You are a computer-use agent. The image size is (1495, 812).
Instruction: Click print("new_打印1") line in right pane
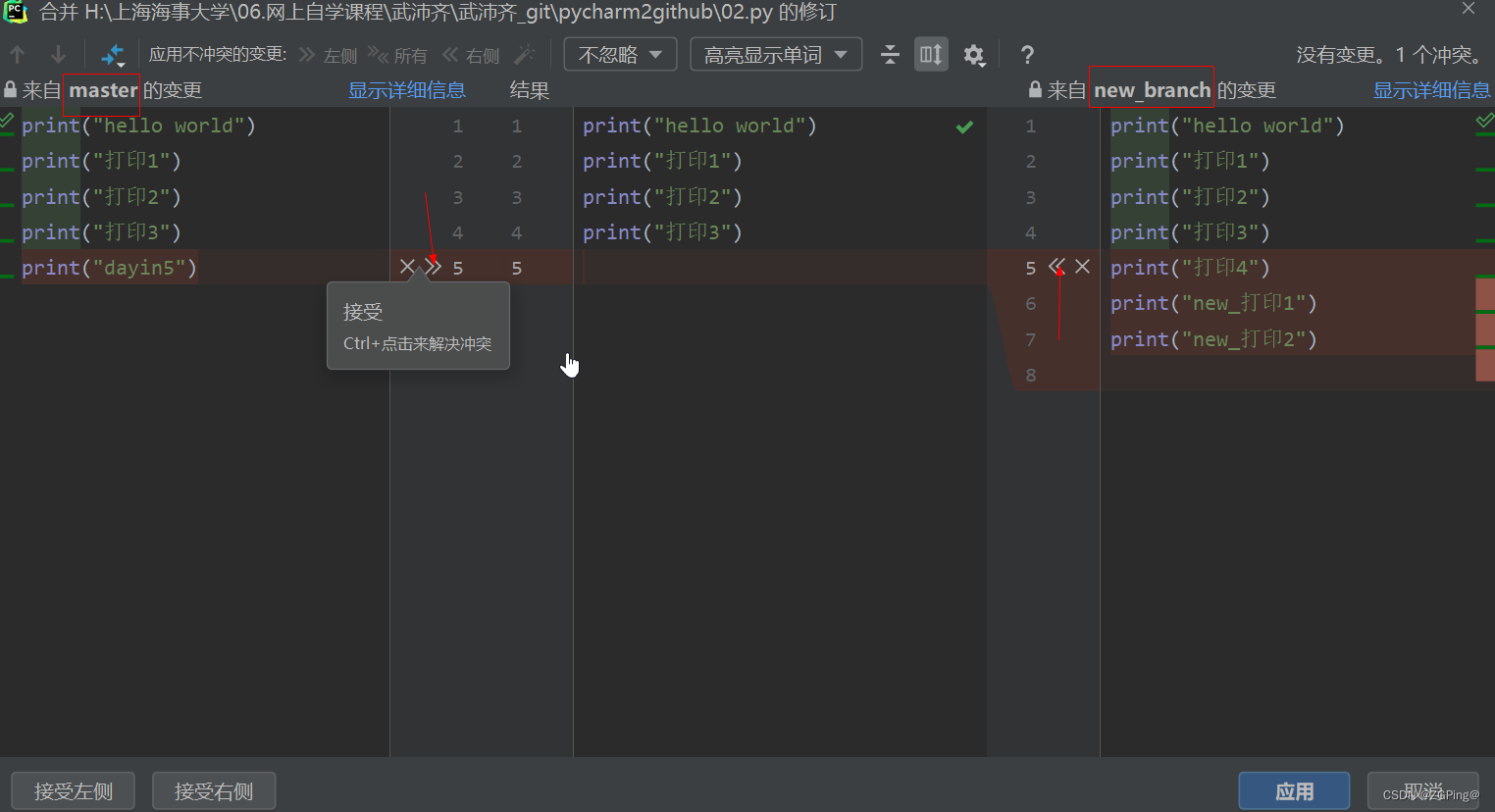[1213, 303]
